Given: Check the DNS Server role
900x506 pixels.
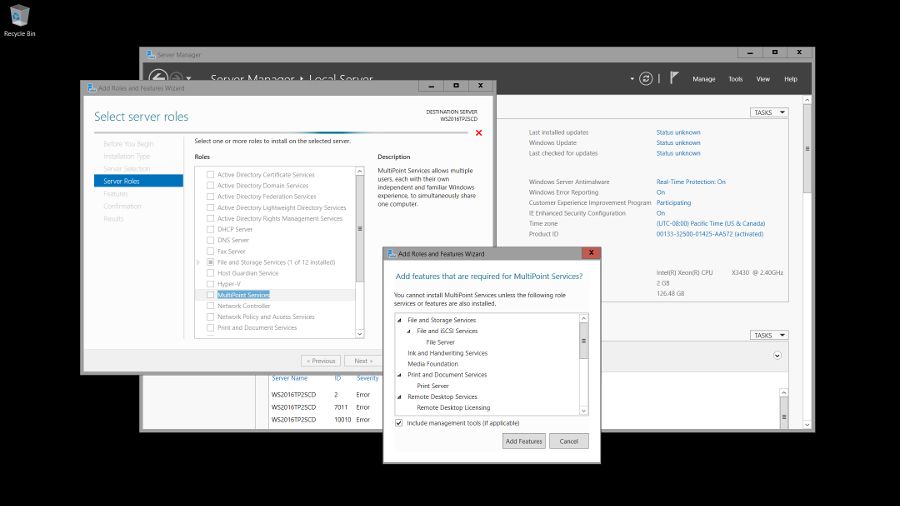Looking at the screenshot, I should coord(210,240).
